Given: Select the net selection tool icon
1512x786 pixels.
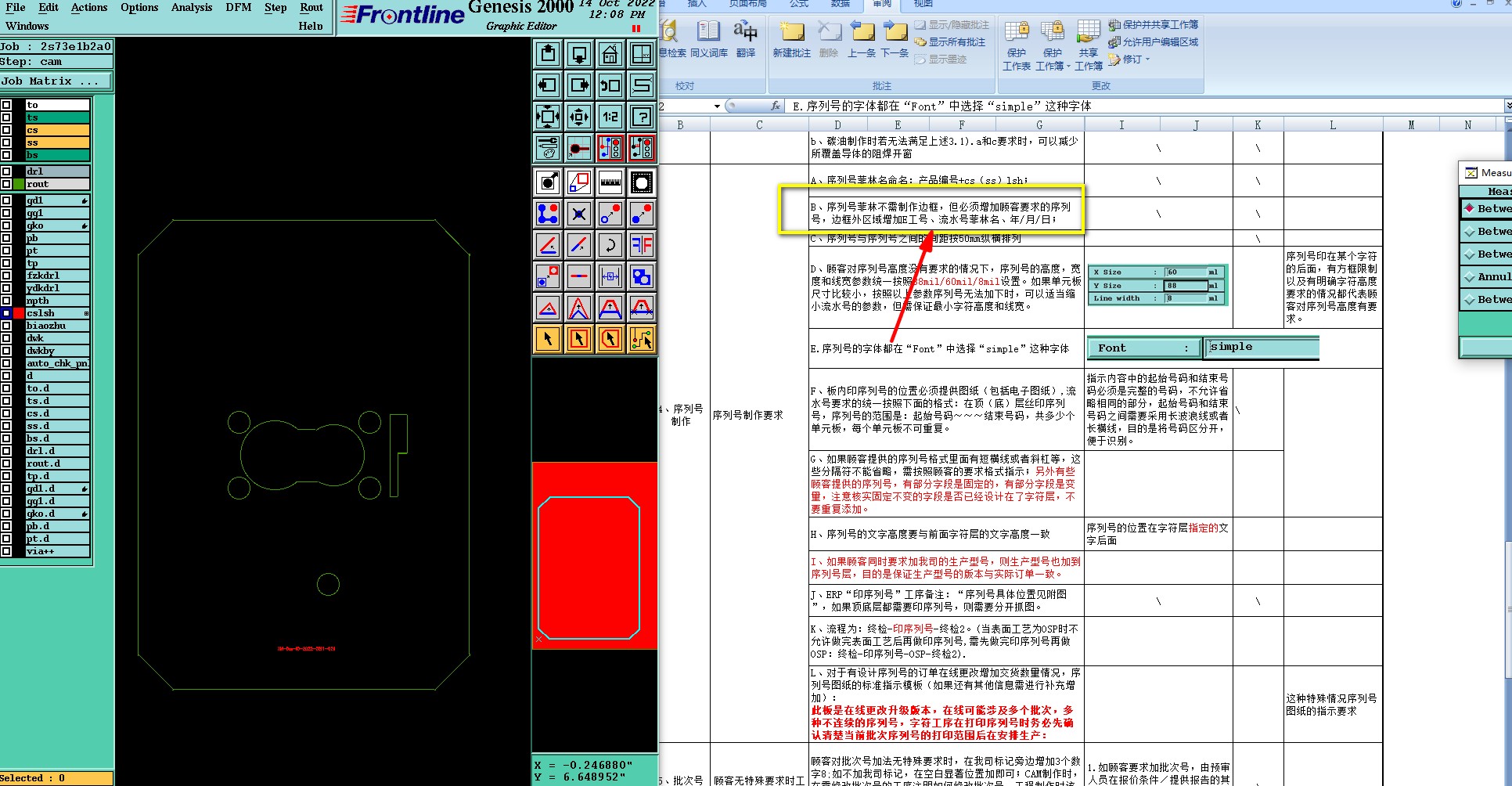Looking at the screenshot, I should [x=642, y=339].
